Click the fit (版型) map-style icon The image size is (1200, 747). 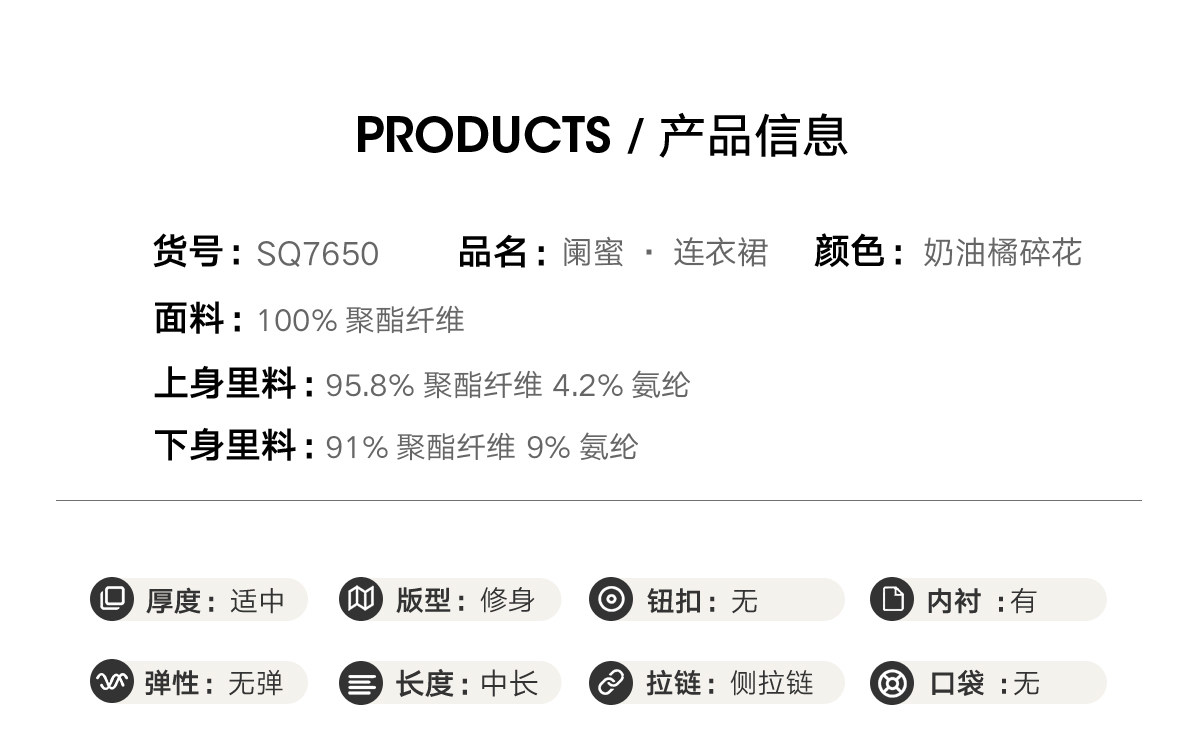[361, 600]
